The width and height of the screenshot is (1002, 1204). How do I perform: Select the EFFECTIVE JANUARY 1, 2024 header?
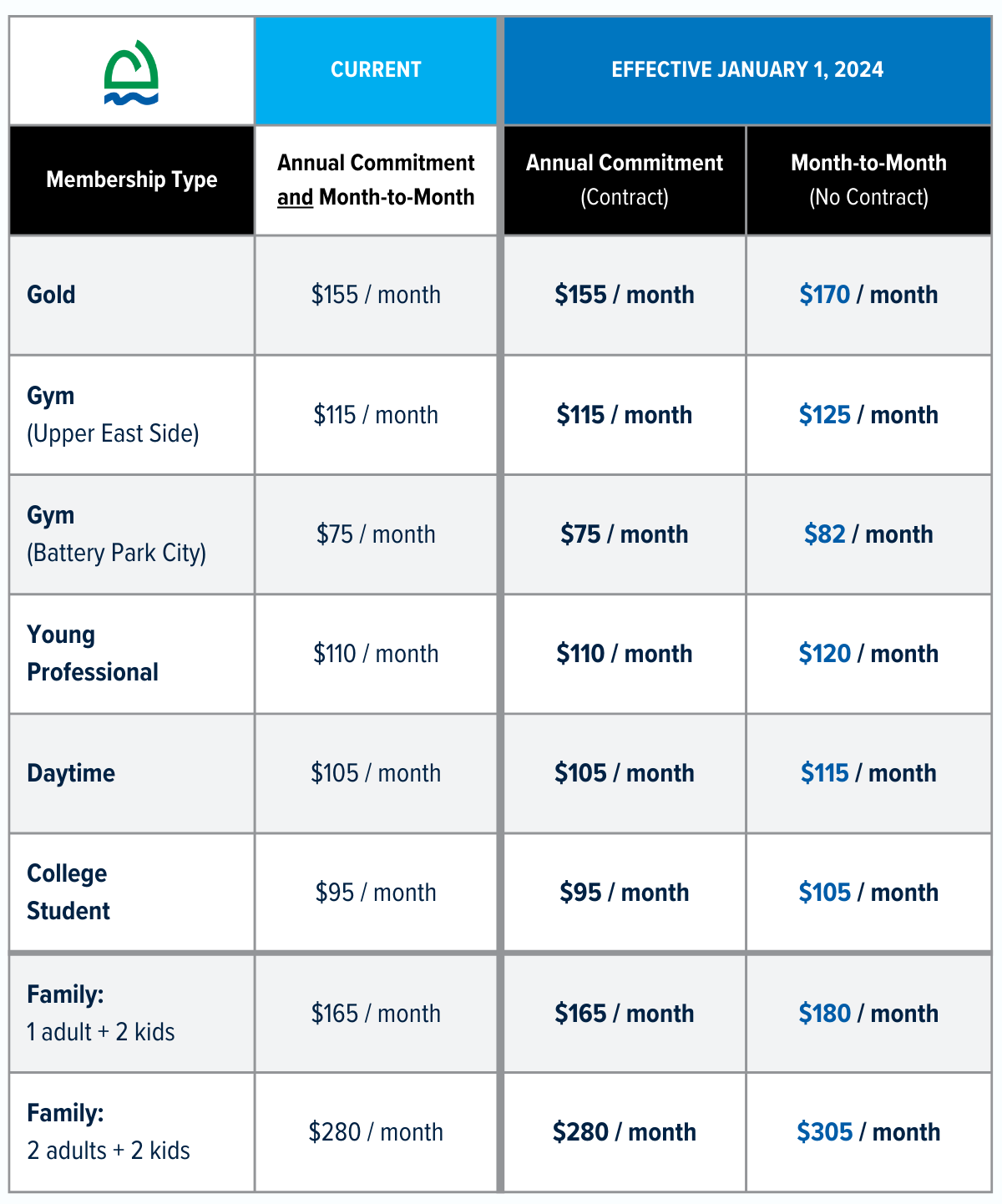[x=747, y=69]
